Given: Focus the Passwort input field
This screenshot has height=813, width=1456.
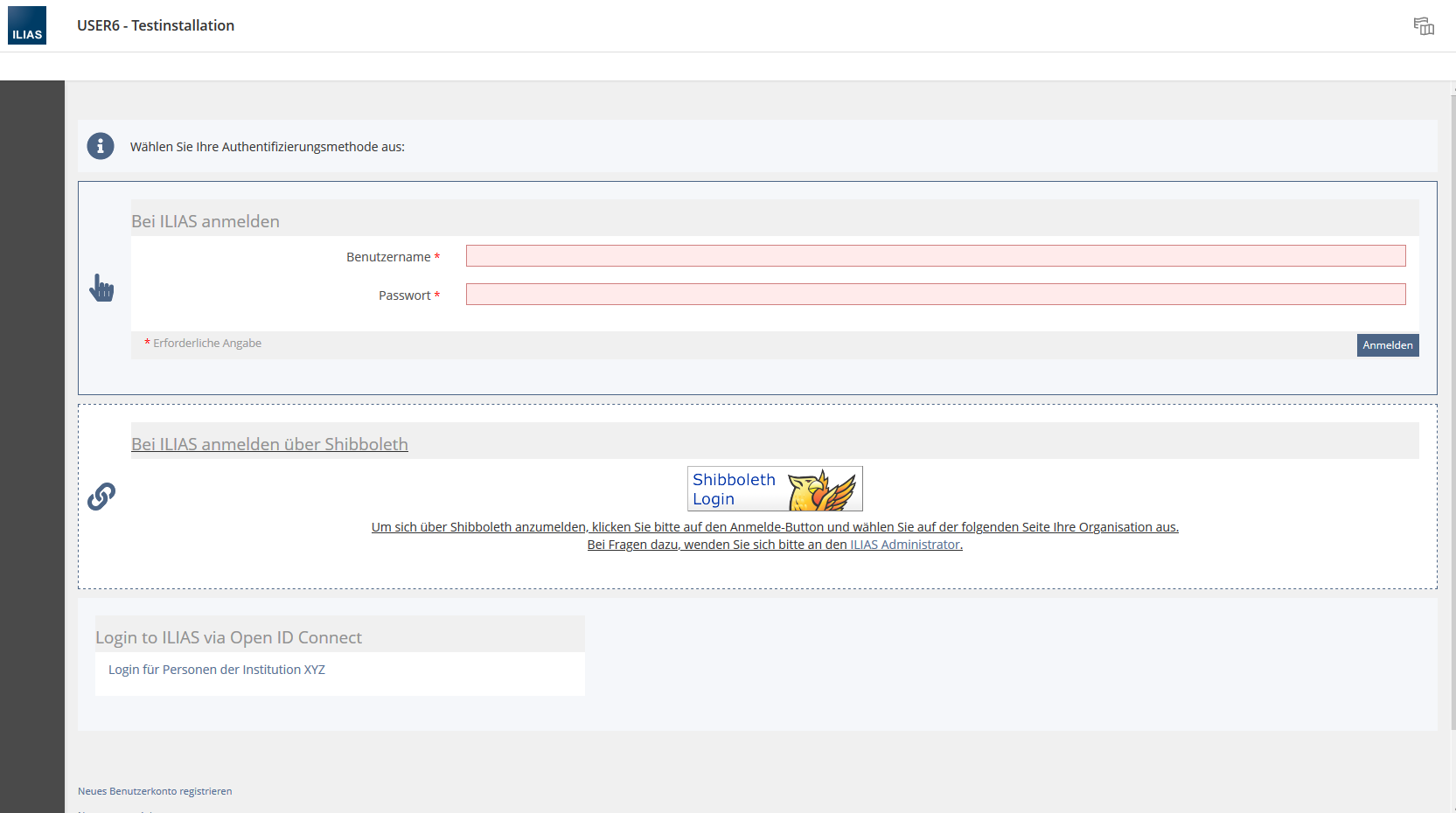Looking at the screenshot, I should [x=935, y=295].
